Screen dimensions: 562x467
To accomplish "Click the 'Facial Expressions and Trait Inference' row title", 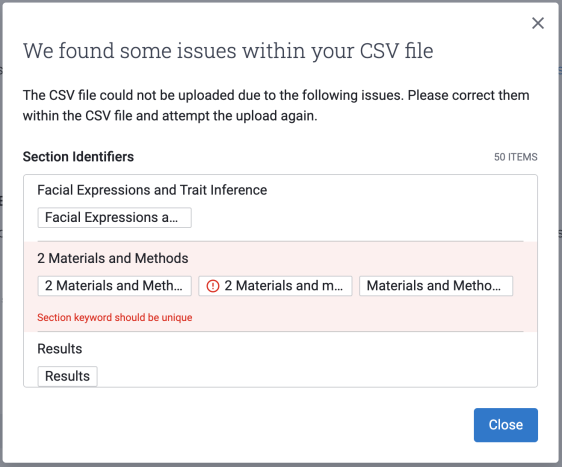I will [152, 190].
